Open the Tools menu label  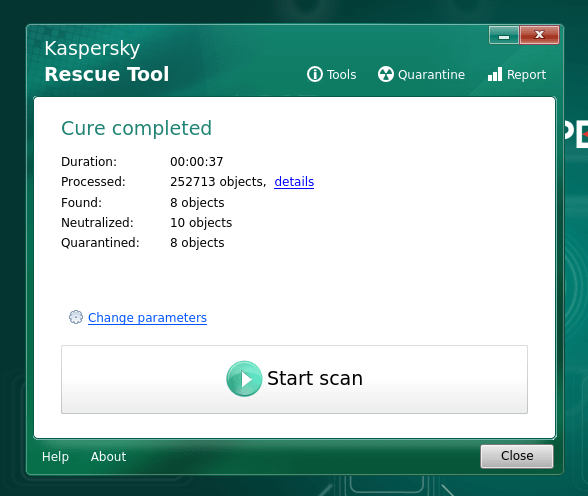(x=341, y=75)
